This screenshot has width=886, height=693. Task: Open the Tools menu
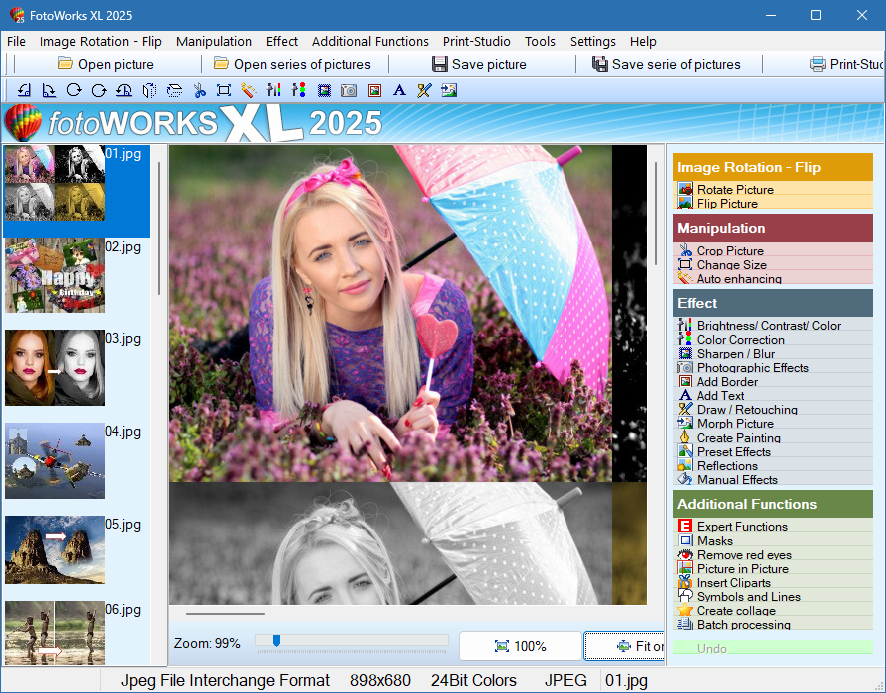[x=540, y=41]
